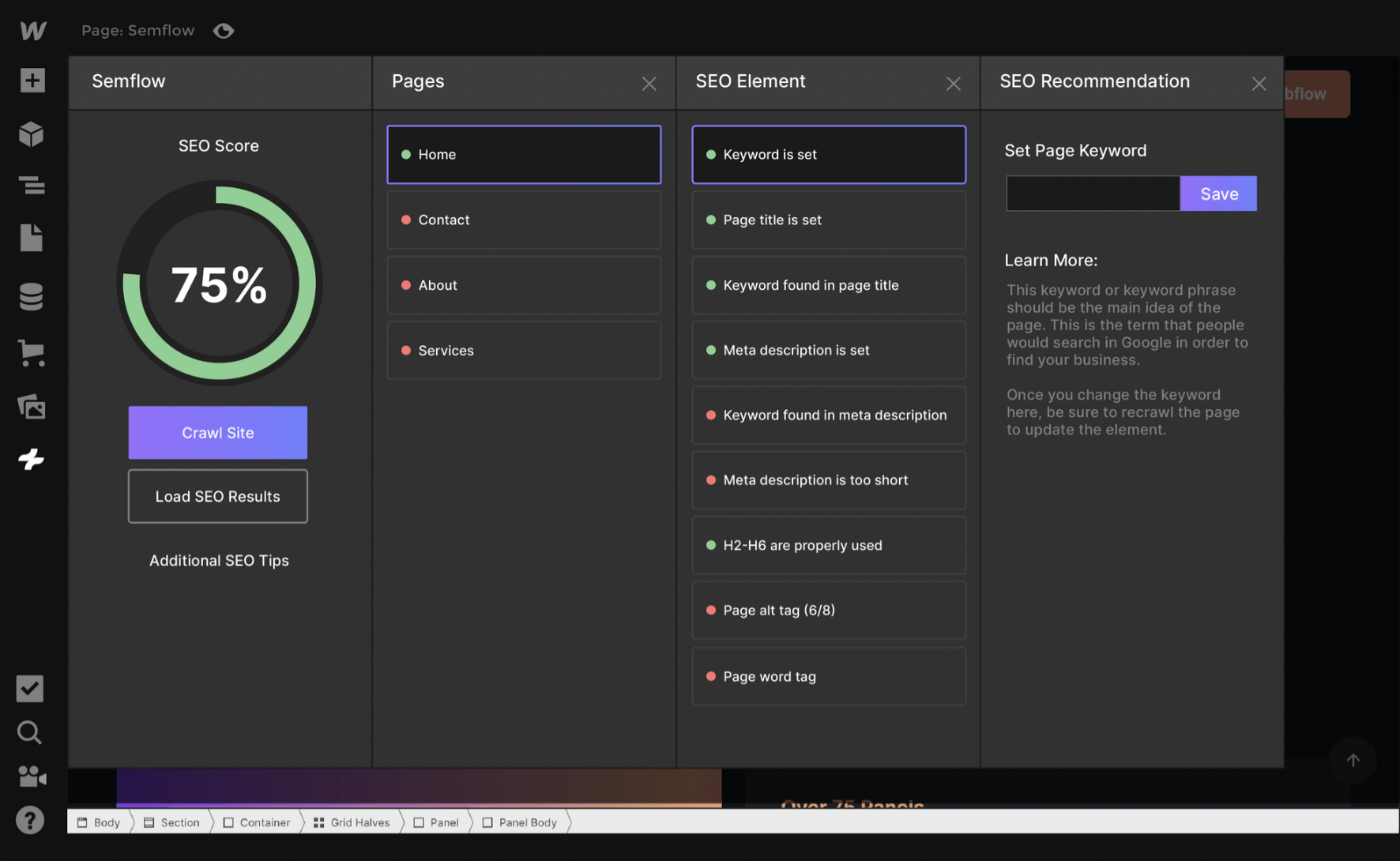This screenshot has height=861, width=1400.
Task: Open the Navigator panel
Action: [32, 185]
